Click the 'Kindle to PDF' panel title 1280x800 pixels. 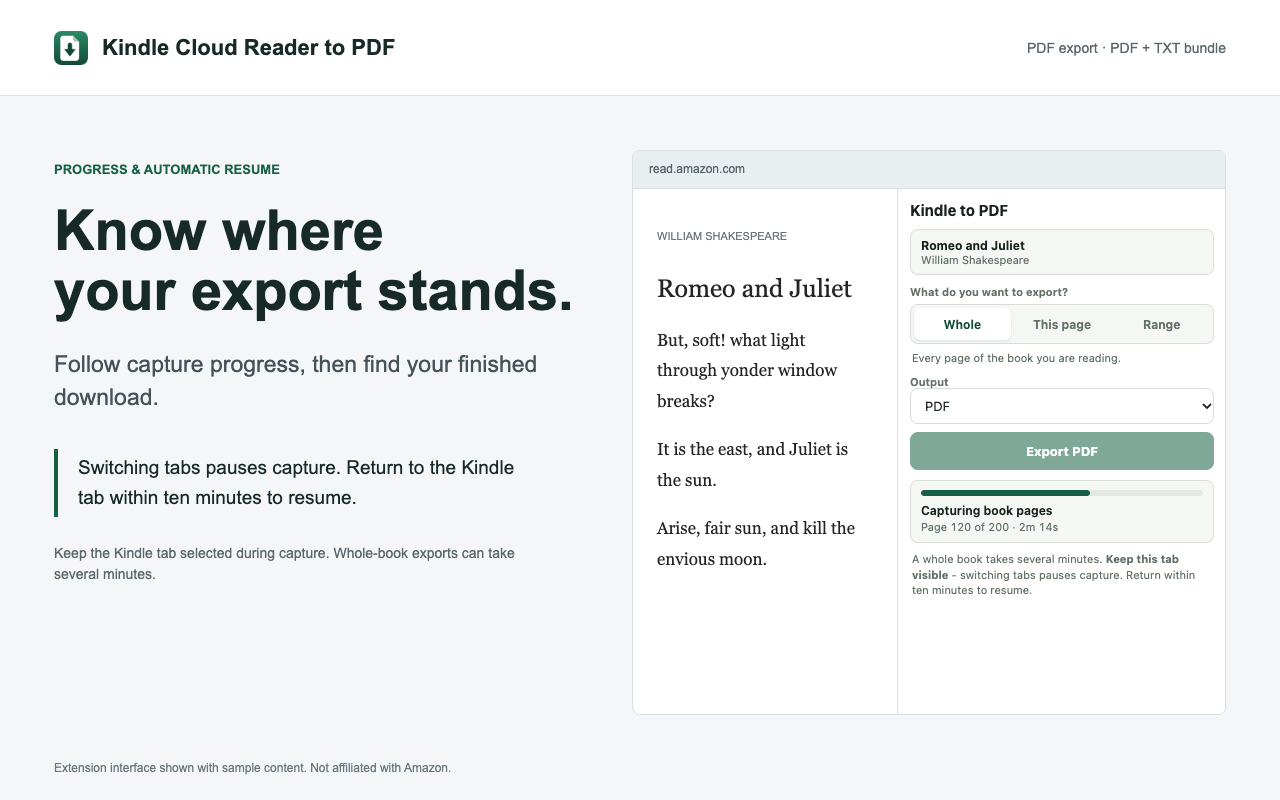click(959, 211)
